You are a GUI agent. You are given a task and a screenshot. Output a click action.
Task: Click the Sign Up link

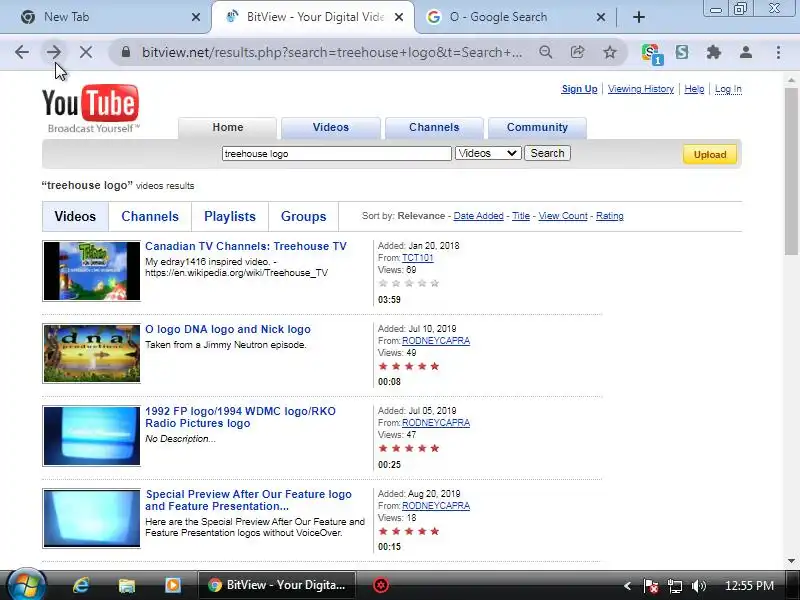(579, 89)
